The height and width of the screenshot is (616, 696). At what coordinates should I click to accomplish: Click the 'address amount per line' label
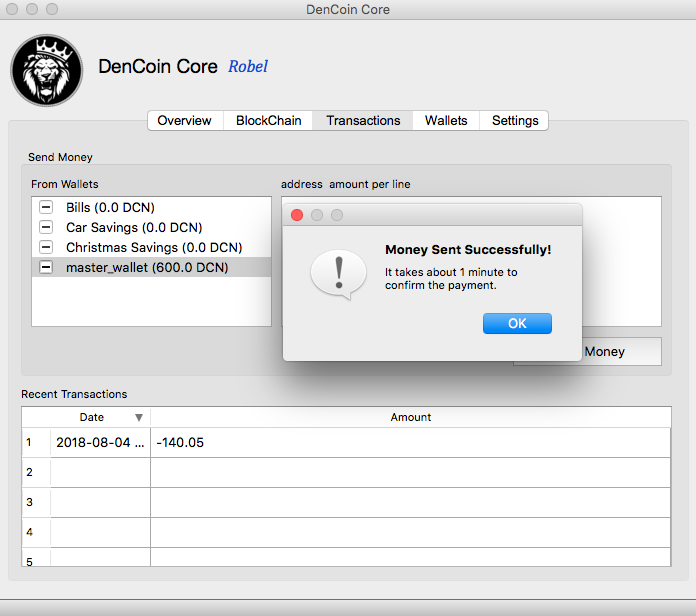pos(345,184)
